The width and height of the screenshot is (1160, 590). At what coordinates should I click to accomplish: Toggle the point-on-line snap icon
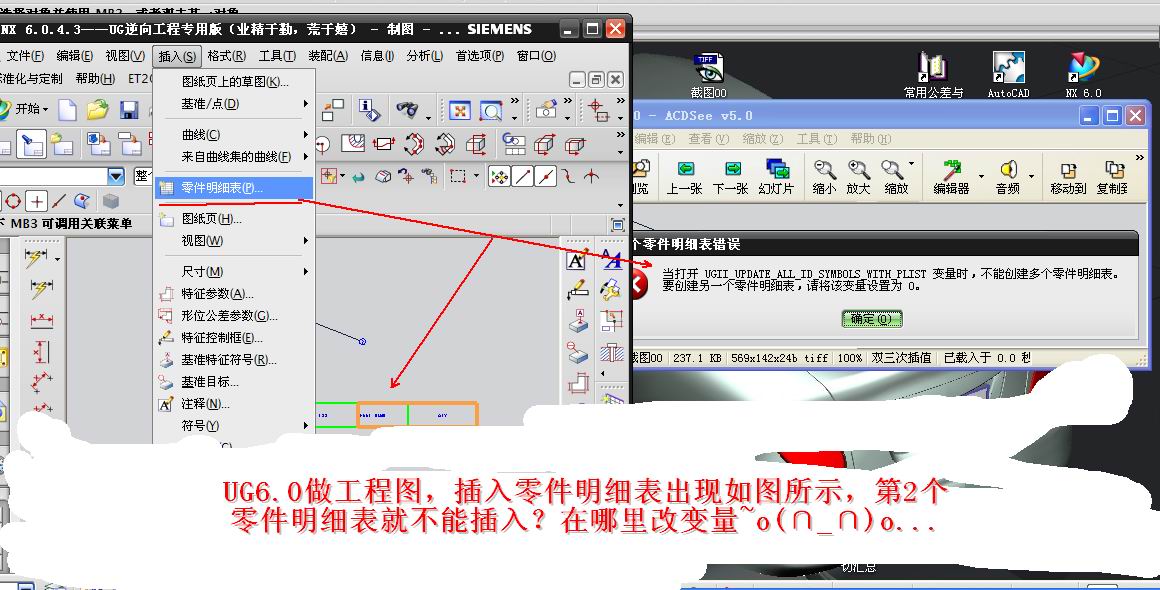pos(61,200)
